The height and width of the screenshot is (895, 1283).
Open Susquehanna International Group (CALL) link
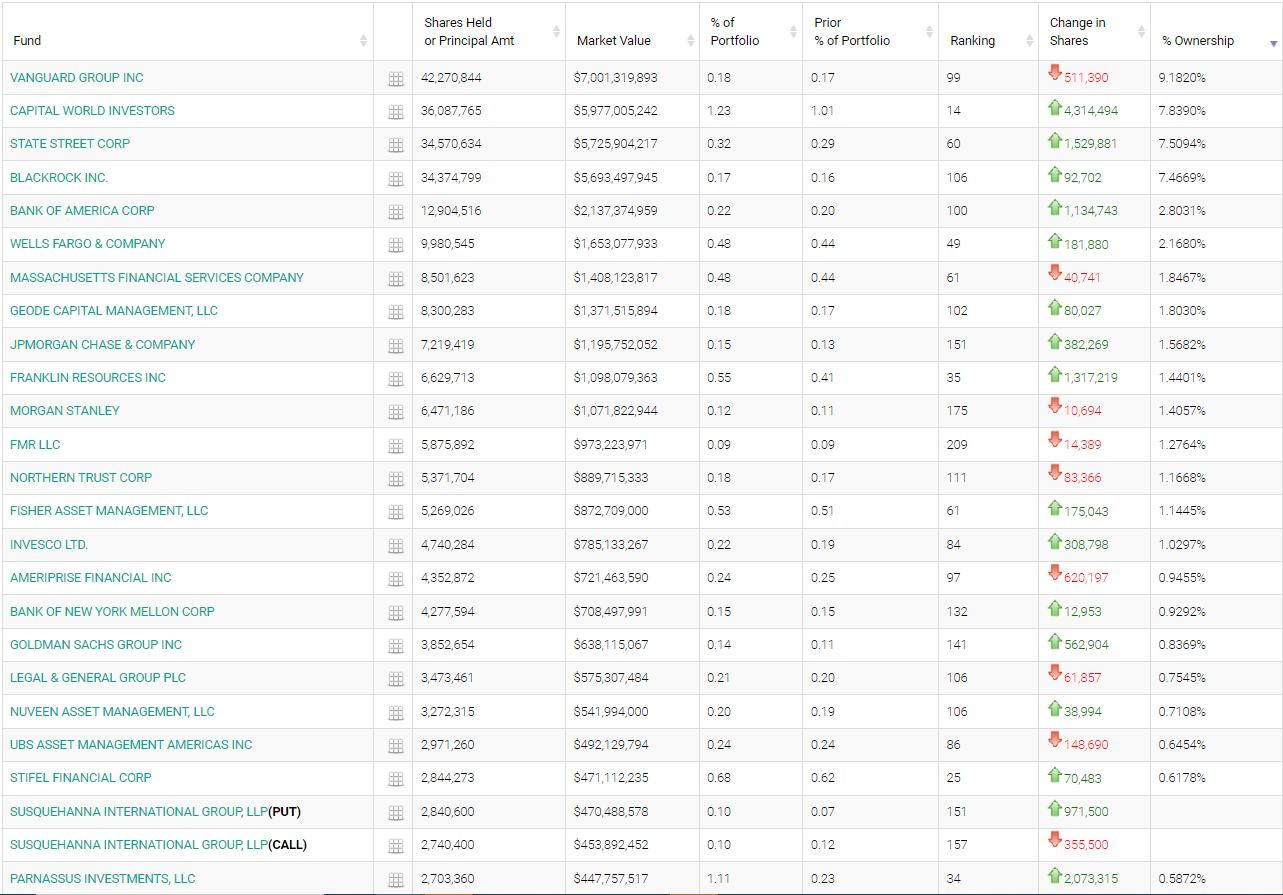pos(159,844)
